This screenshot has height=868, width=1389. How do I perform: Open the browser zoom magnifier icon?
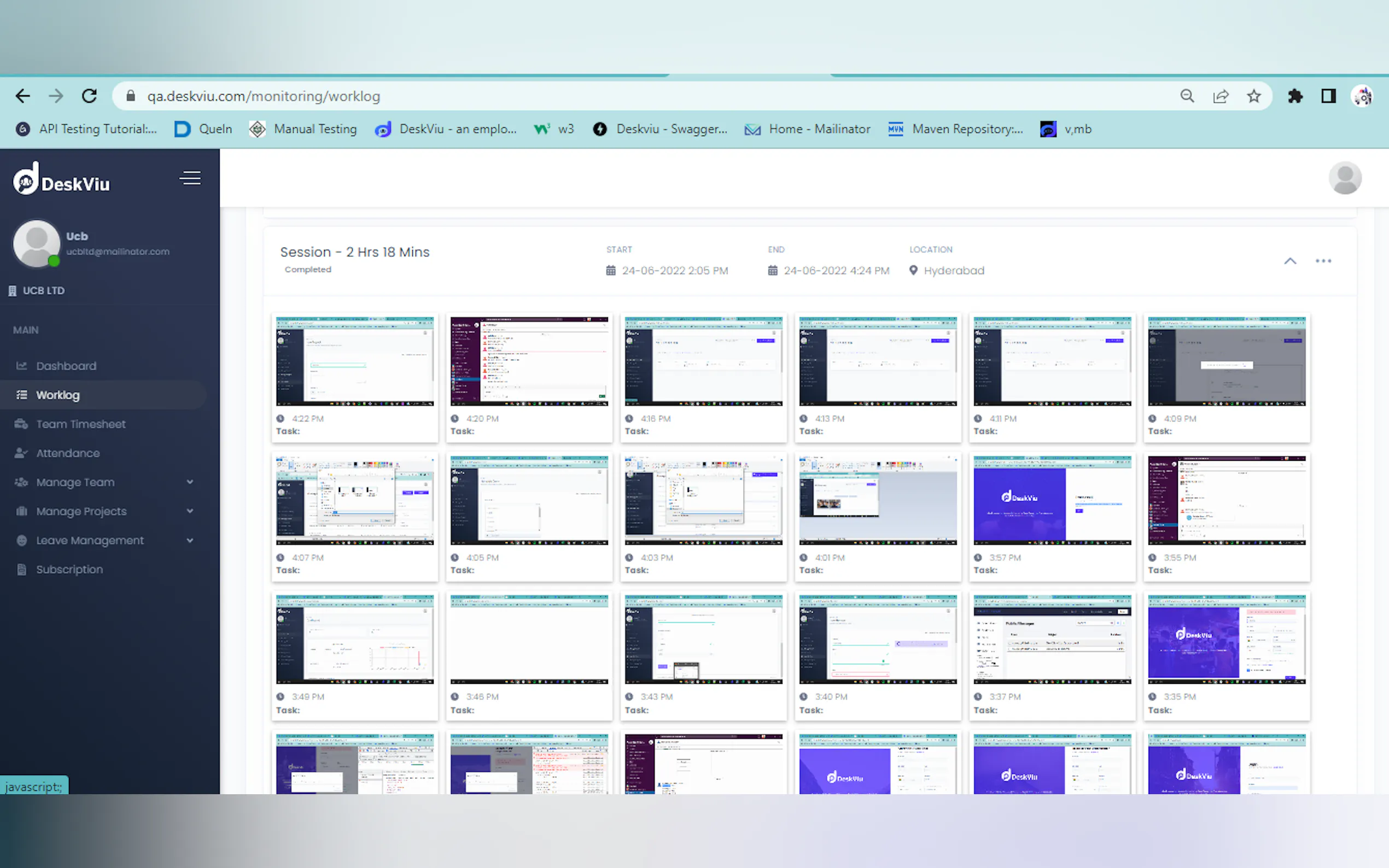click(x=1187, y=96)
